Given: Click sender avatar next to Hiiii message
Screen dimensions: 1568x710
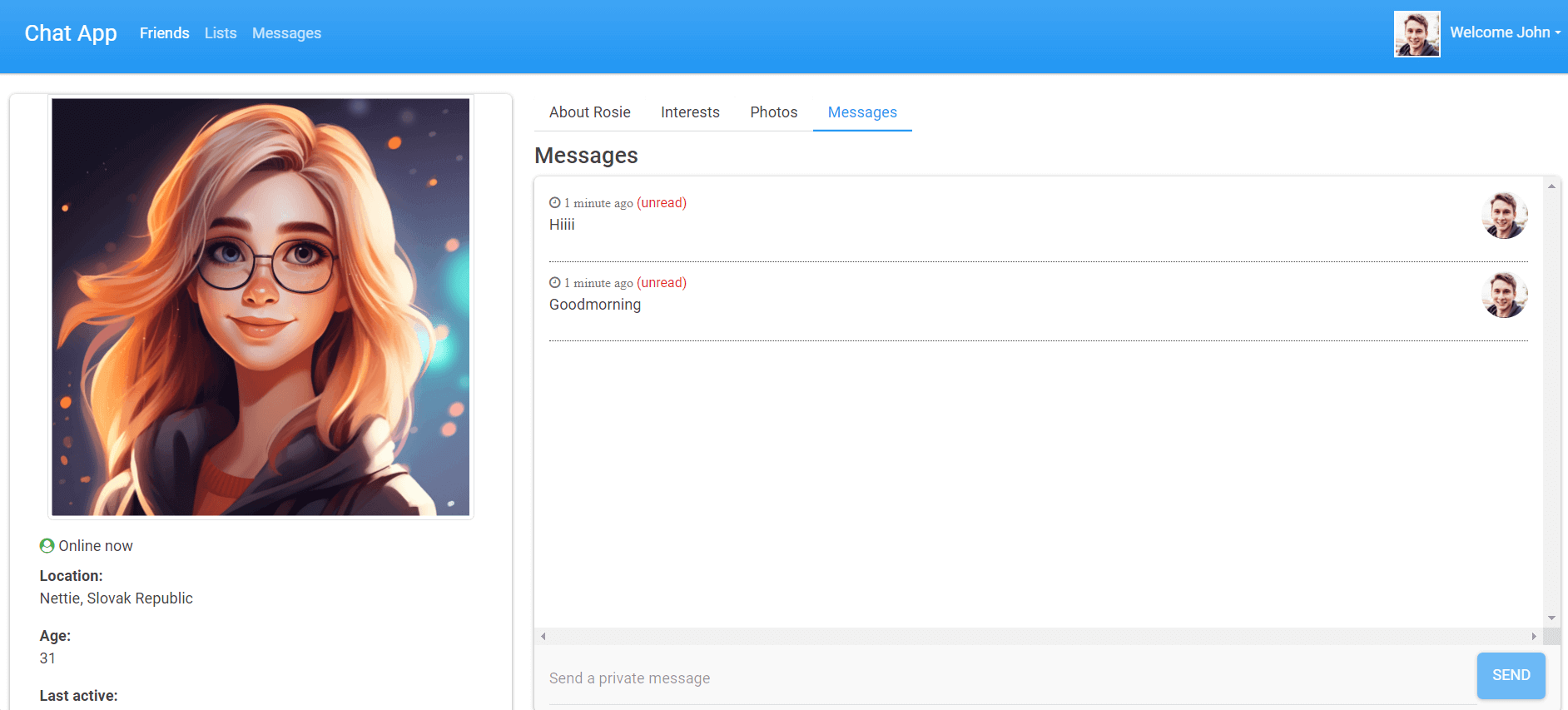Looking at the screenshot, I should click(x=1504, y=216).
